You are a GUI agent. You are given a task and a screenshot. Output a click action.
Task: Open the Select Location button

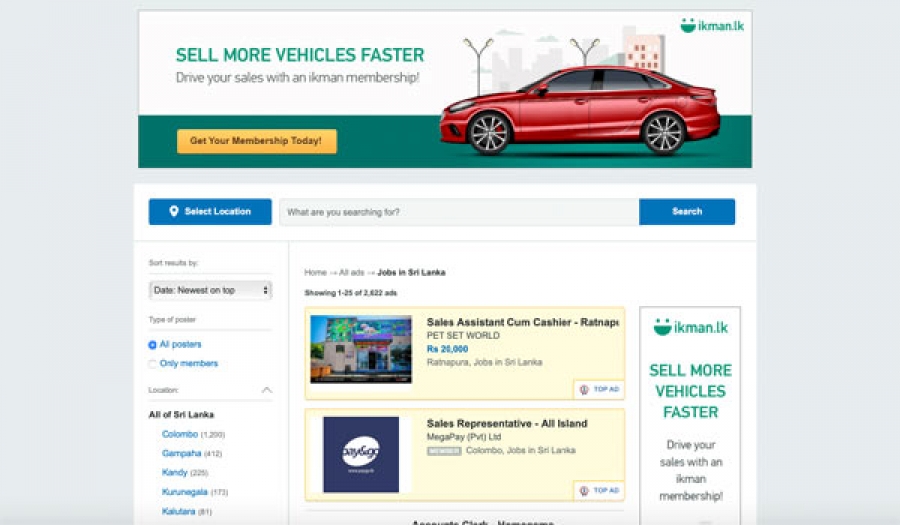tap(210, 212)
